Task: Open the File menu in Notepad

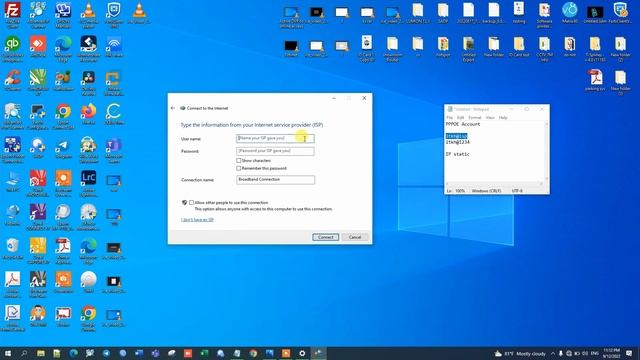Action: tap(449, 118)
